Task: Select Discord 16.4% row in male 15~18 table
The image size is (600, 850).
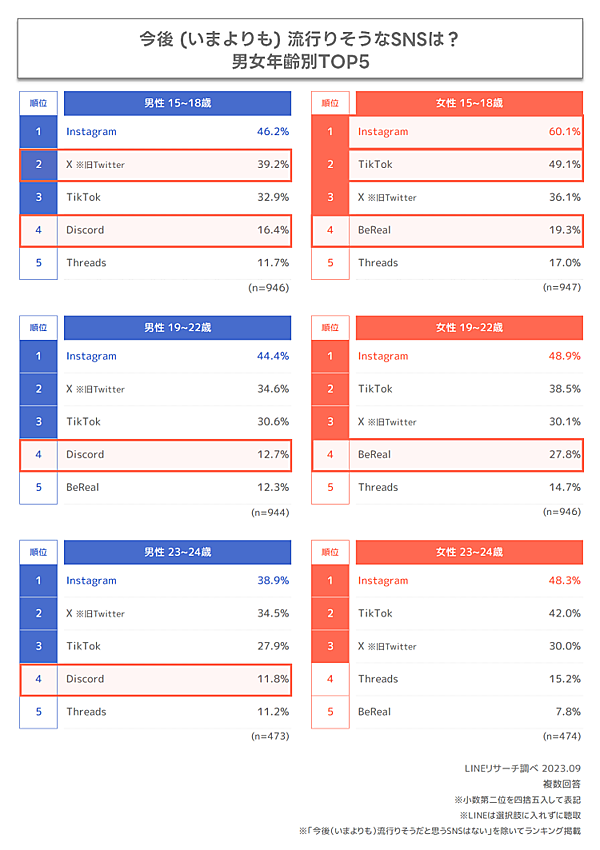Action: pos(177,230)
